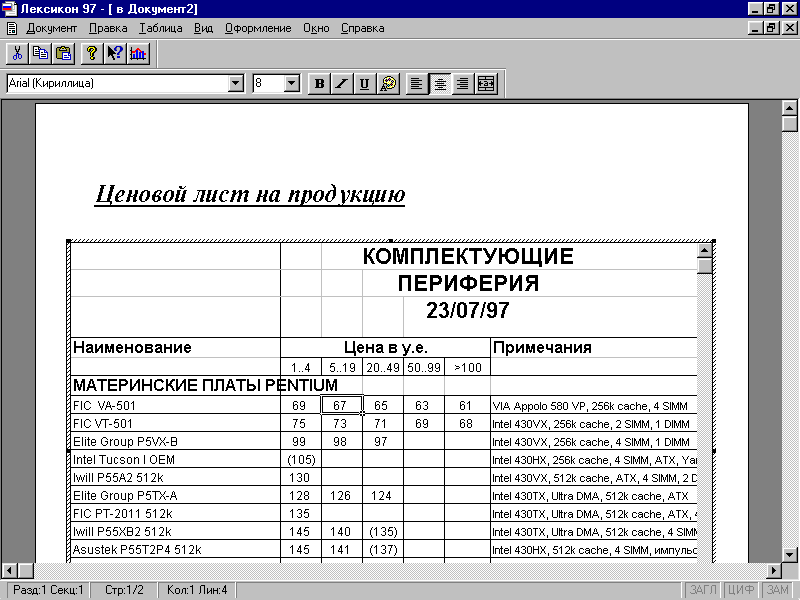Open the Правка menu
This screenshot has height=600, width=800.
tap(108, 29)
